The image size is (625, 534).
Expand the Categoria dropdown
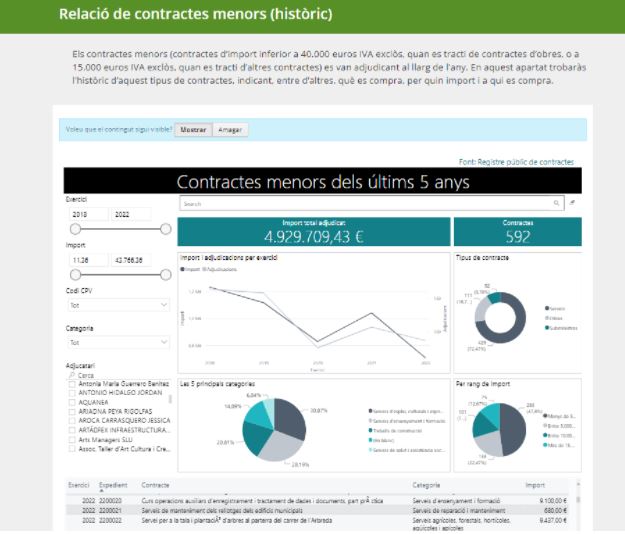click(x=118, y=342)
